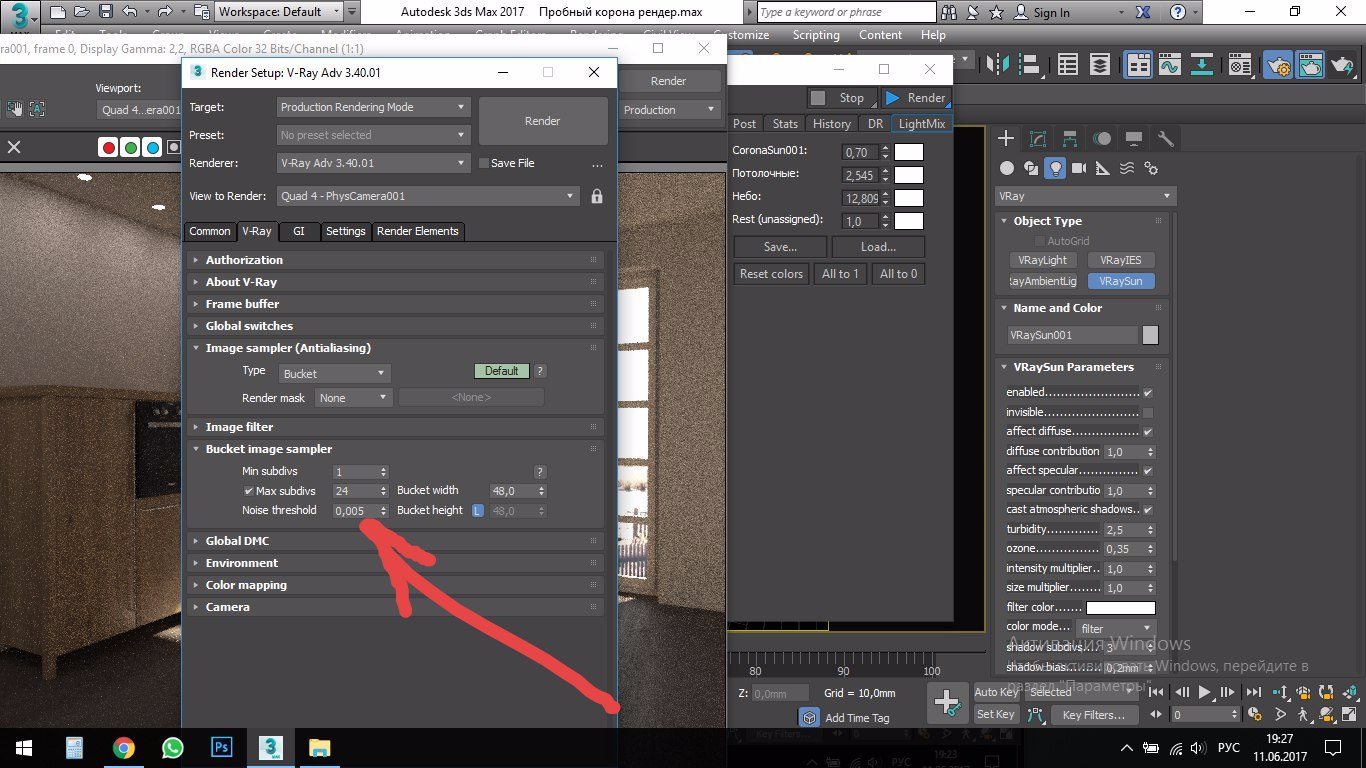Screen dimensions: 1366x768
Task: Open the History tab in frame buffer
Action: tap(832, 124)
